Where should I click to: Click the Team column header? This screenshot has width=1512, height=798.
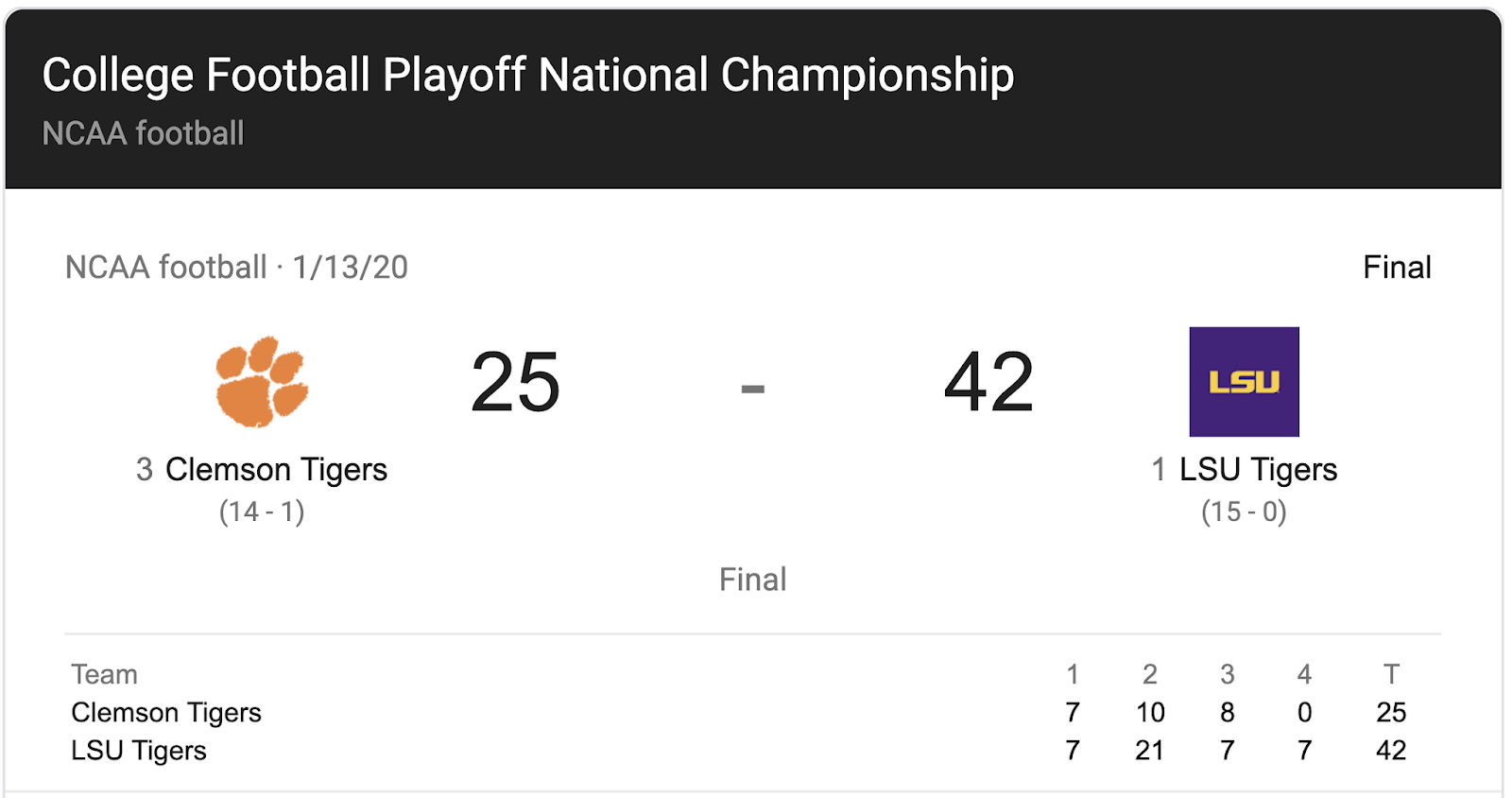coord(104,674)
